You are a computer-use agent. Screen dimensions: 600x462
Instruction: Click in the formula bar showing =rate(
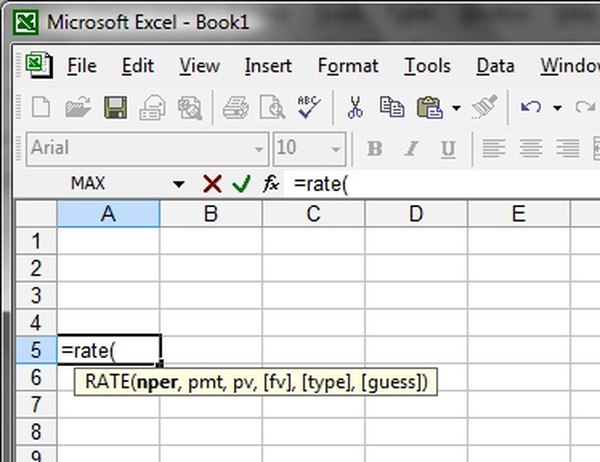coord(442,184)
